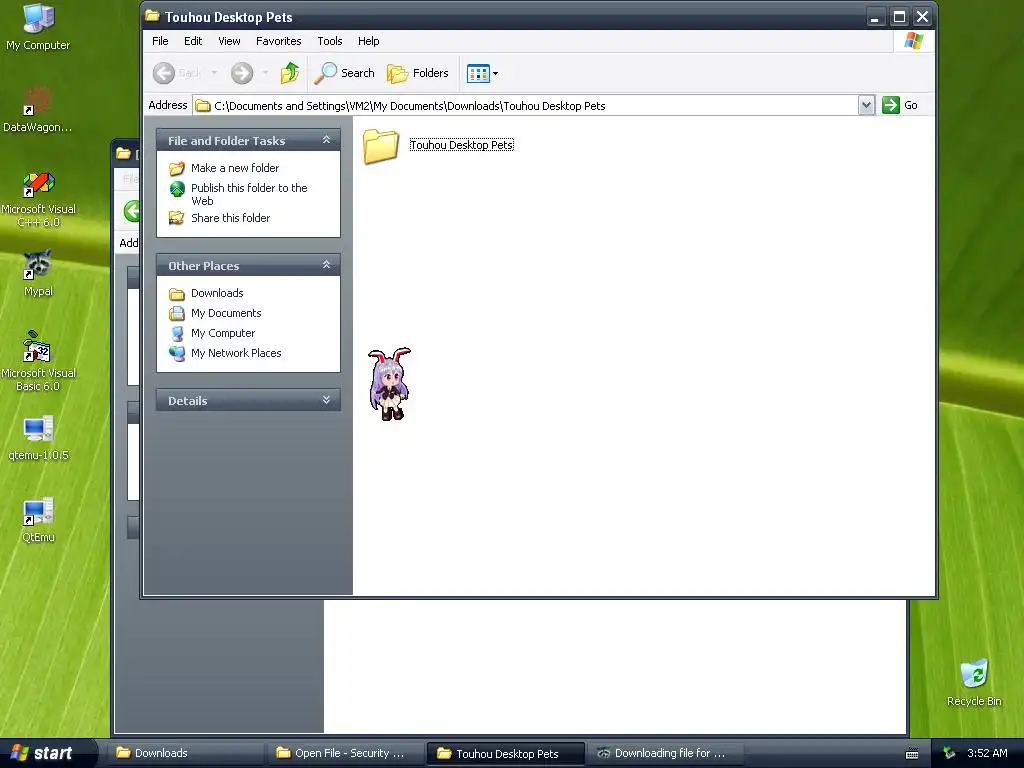The width and height of the screenshot is (1024, 768).
Task: Switch to Open File - Security taskbar item
Action: (345, 753)
